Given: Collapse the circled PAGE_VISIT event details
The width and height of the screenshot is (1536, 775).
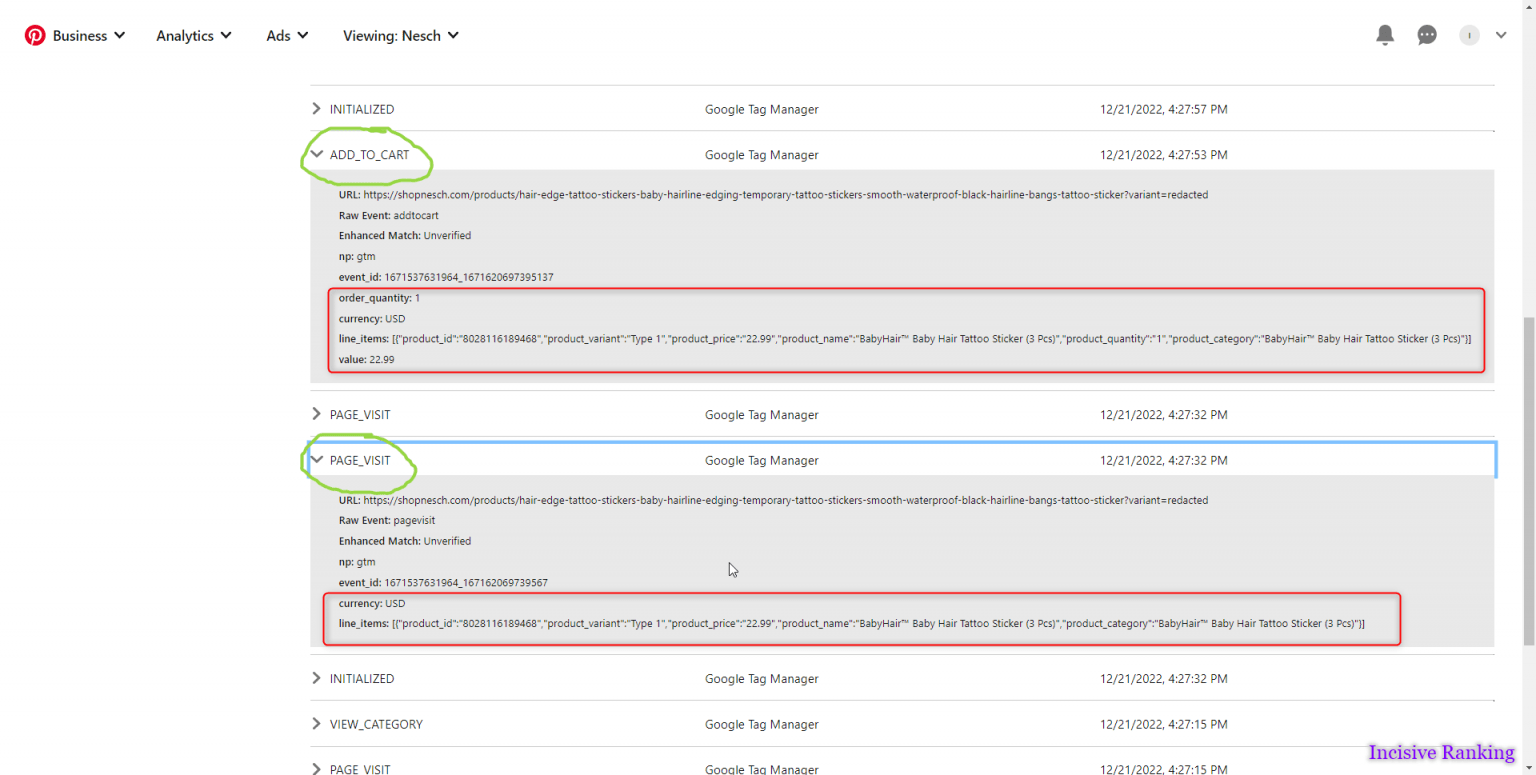Looking at the screenshot, I should [316, 460].
